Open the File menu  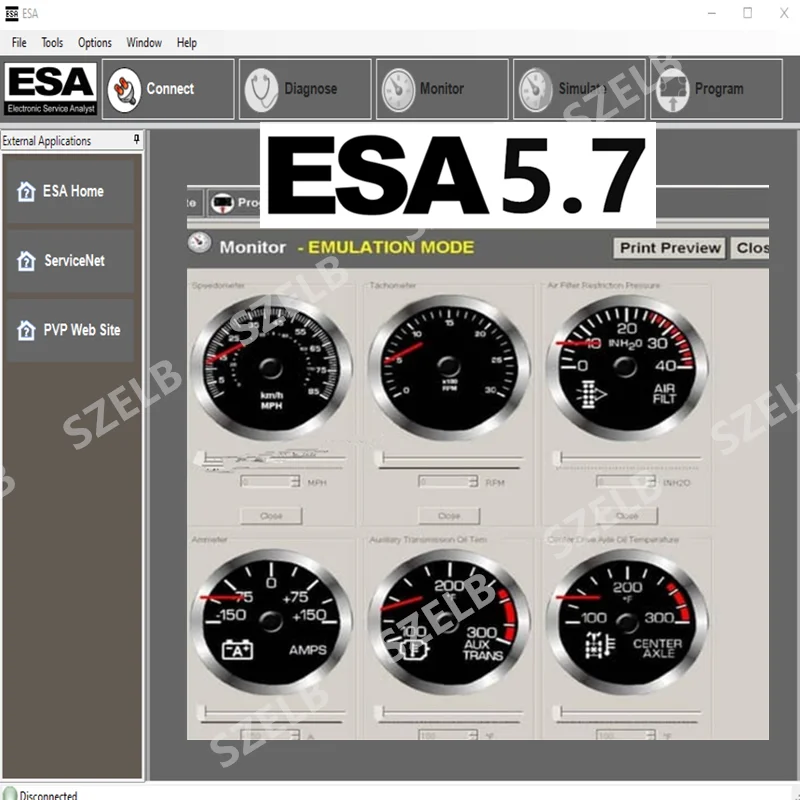point(19,43)
